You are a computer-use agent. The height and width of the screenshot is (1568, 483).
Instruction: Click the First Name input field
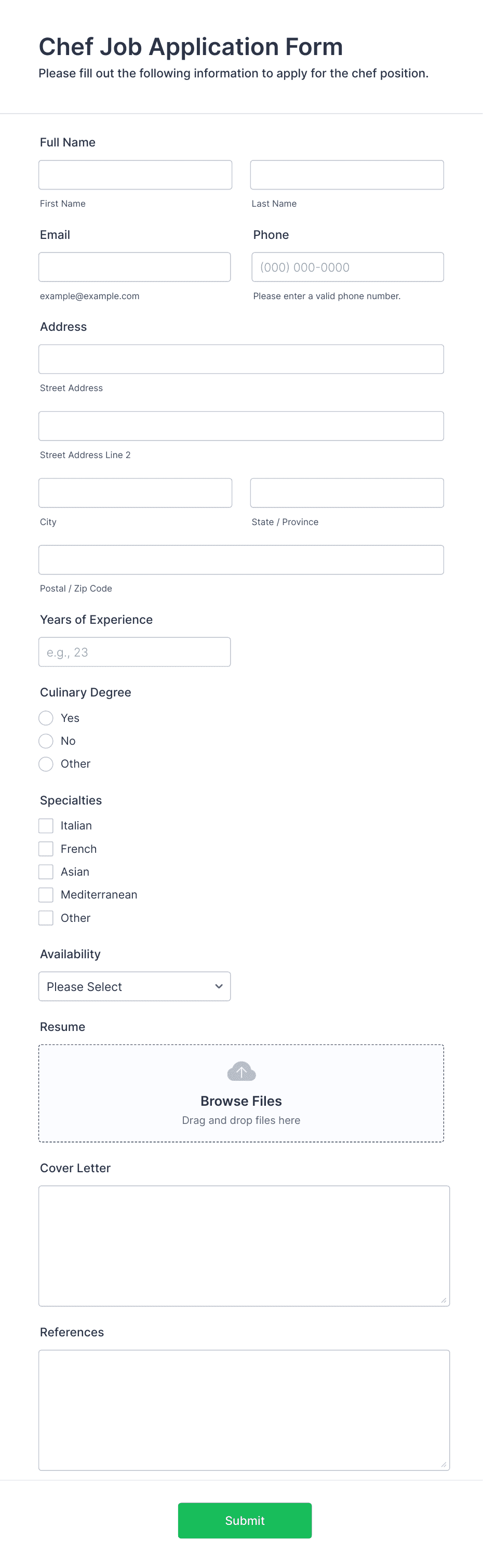tap(135, 175)
